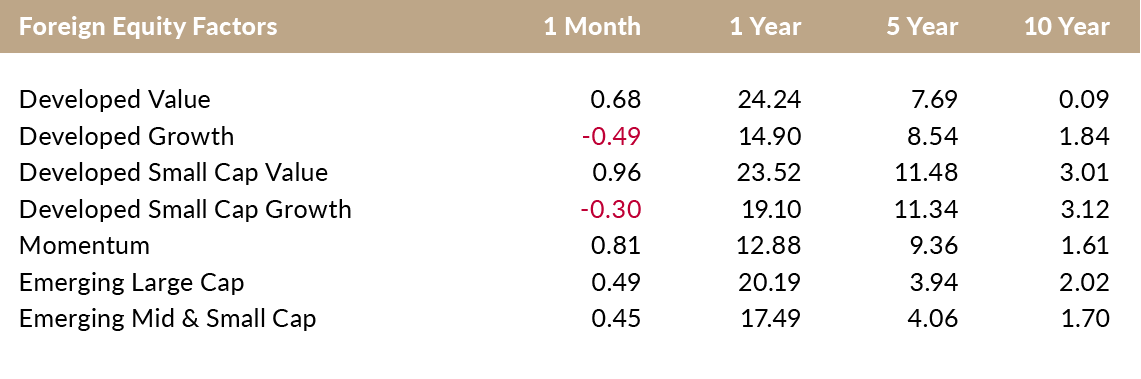Select the 5 Year column header
The width and height of the screenshot is (1141, 379).
[922, 27]
